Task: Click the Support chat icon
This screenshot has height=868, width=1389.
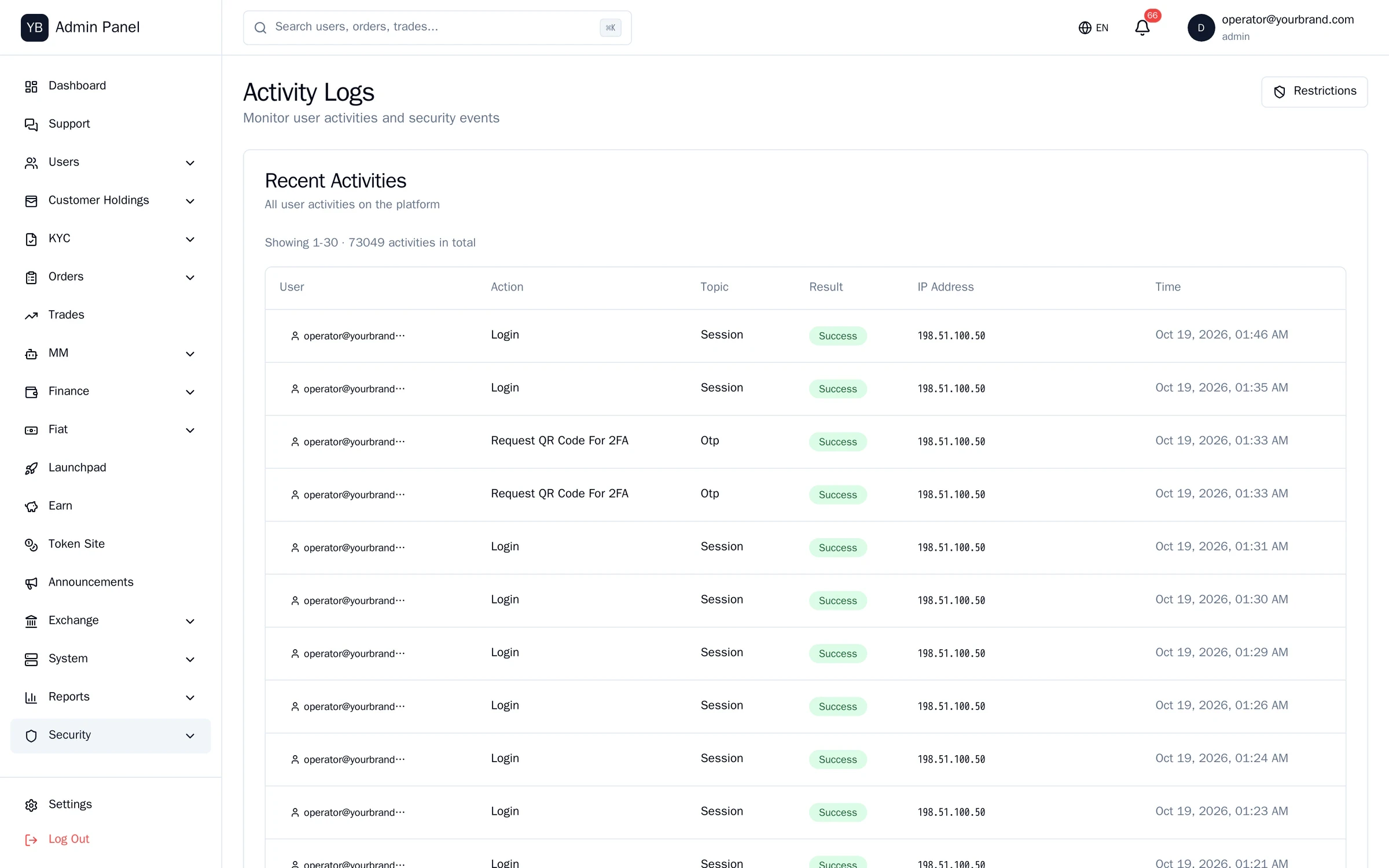Action: pos(31,125)
